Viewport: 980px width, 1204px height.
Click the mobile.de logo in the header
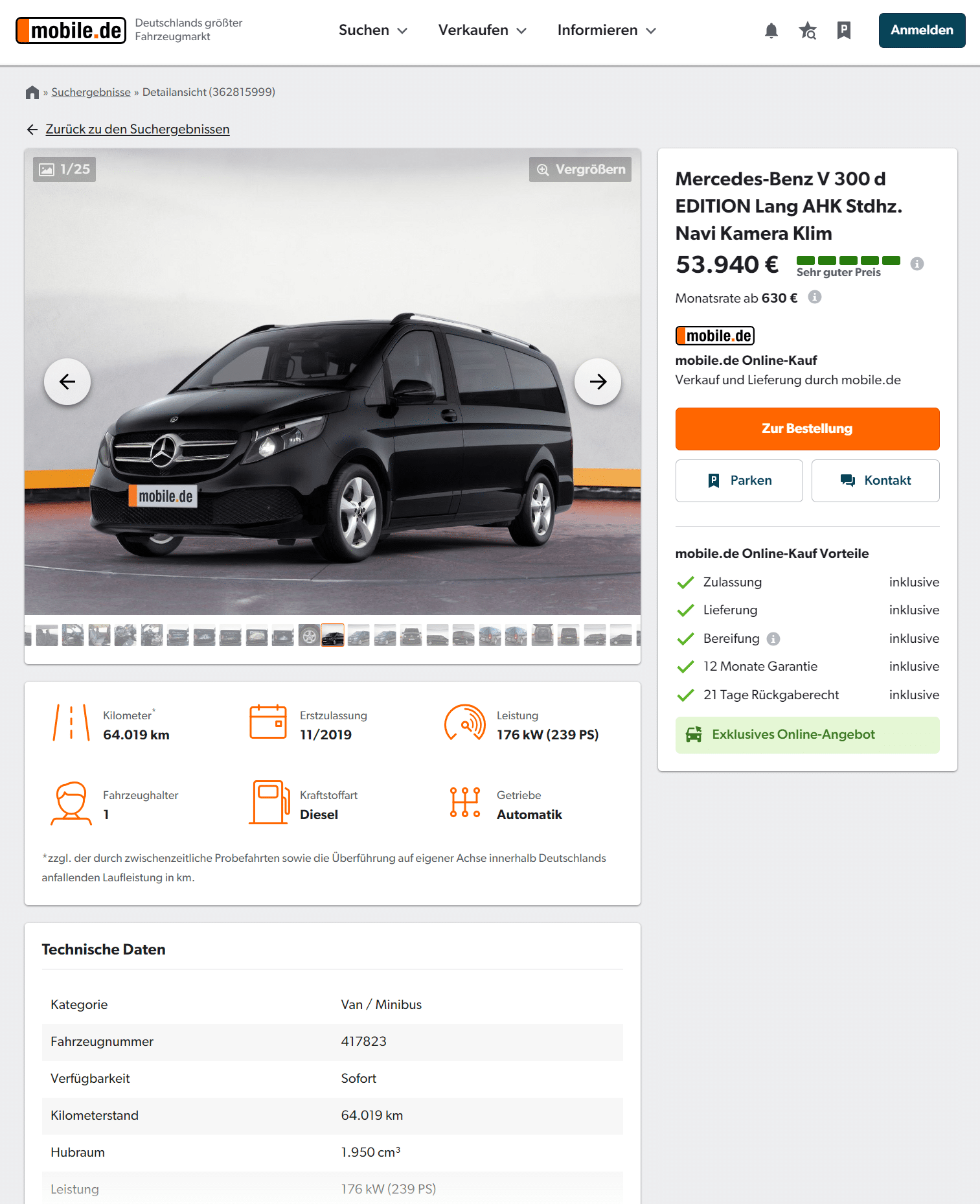71,30
